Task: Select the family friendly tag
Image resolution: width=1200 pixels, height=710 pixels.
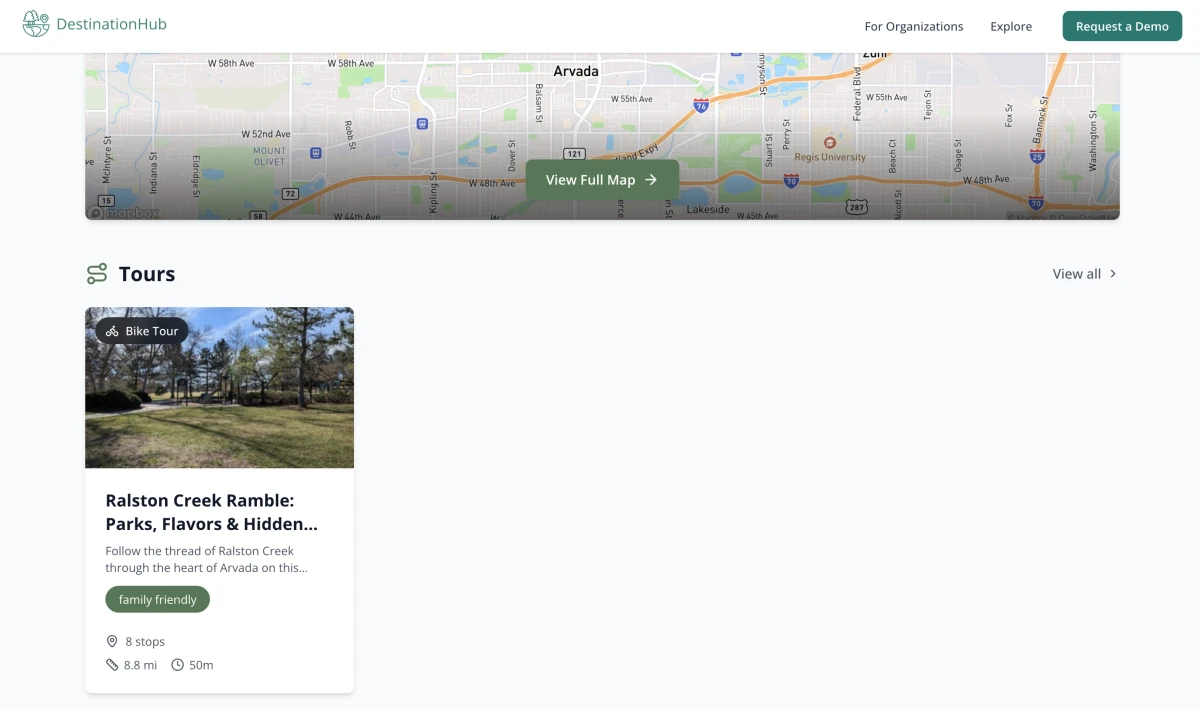Action: 157,599
